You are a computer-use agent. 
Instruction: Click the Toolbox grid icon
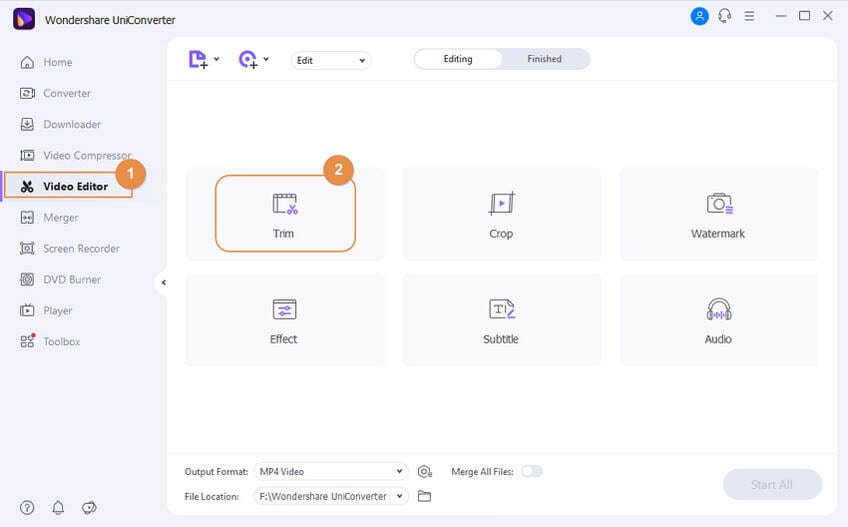tap(27, 341)
